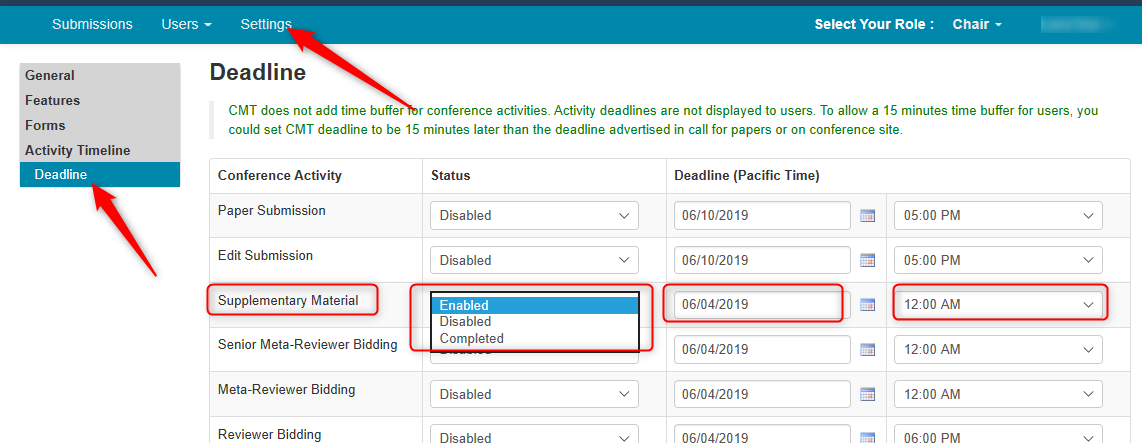Image resolution: width=1142 pixels, height=443 pixels.
Task: Open calendar picker for Paper Submission deadline
Action: coord(867,216)
